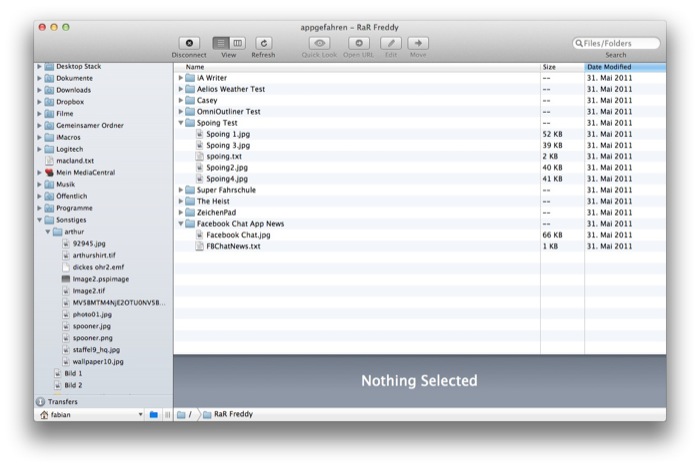Click the Transfers info icon
This screenshot has width=700, height=468.
[41, 401]
